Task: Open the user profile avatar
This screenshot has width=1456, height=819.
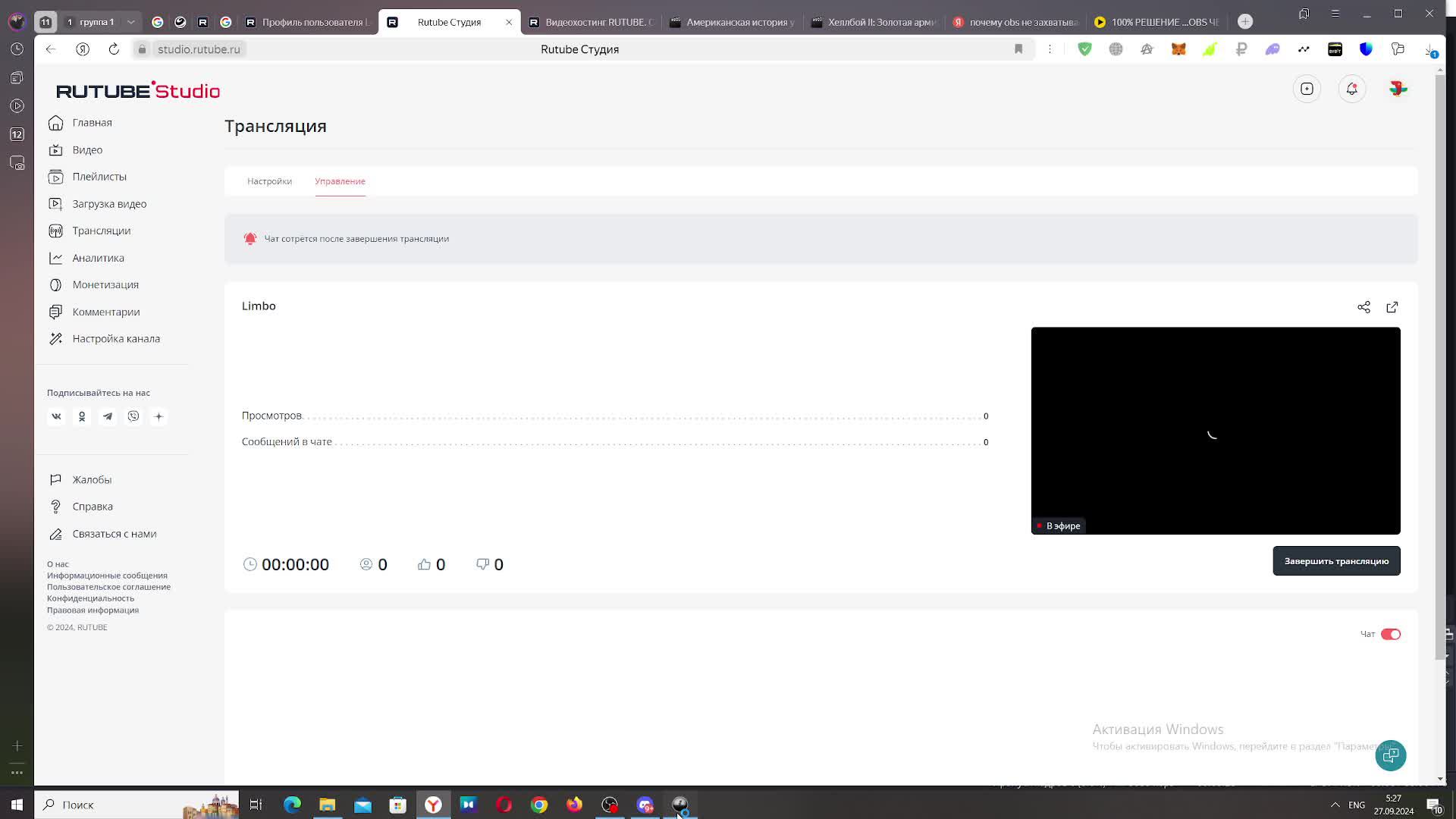Action: (x=1398, y=89)
